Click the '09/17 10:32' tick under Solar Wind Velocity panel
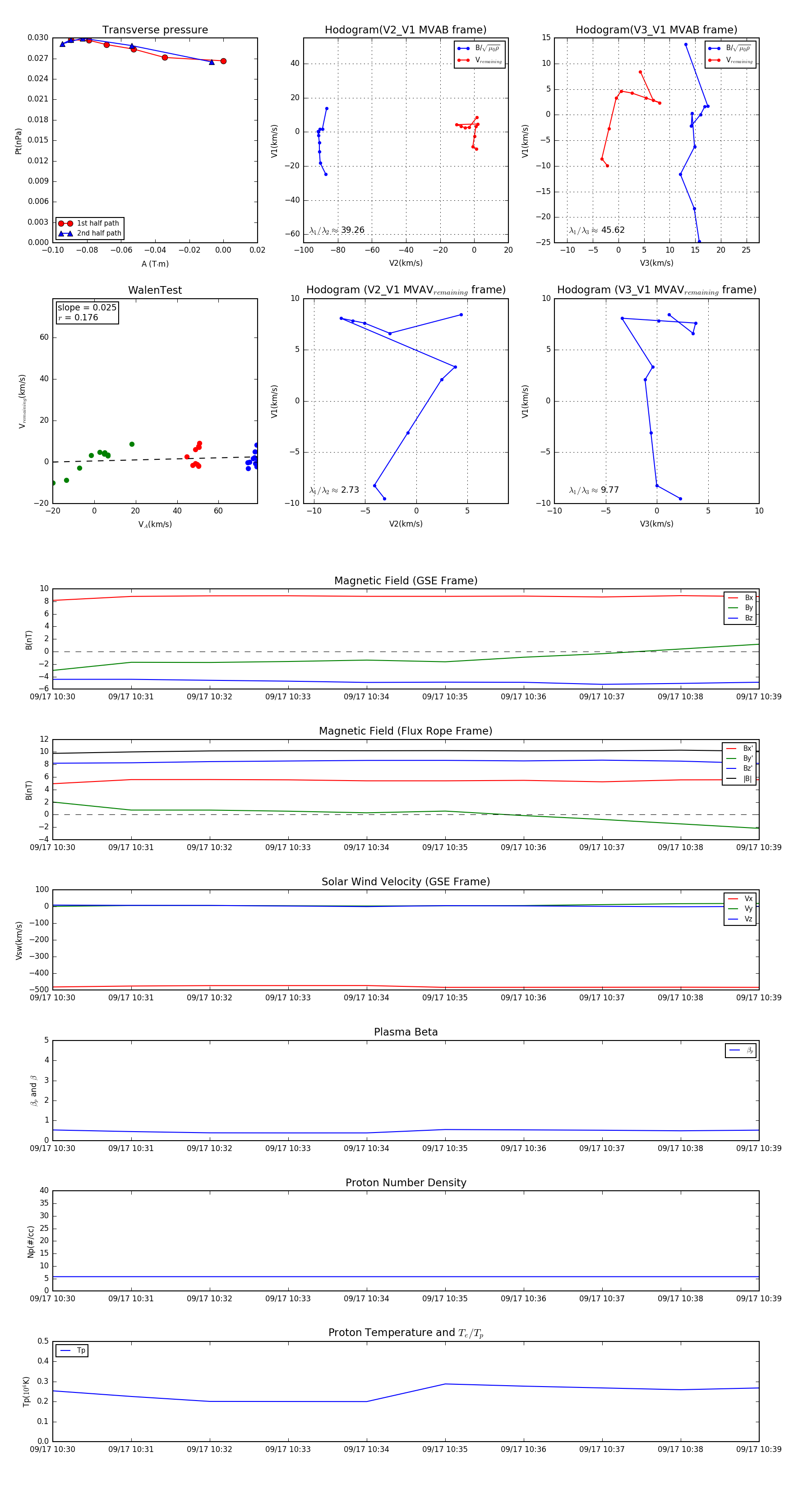This screenshot has height=1489, width=812. coord(209,998)
